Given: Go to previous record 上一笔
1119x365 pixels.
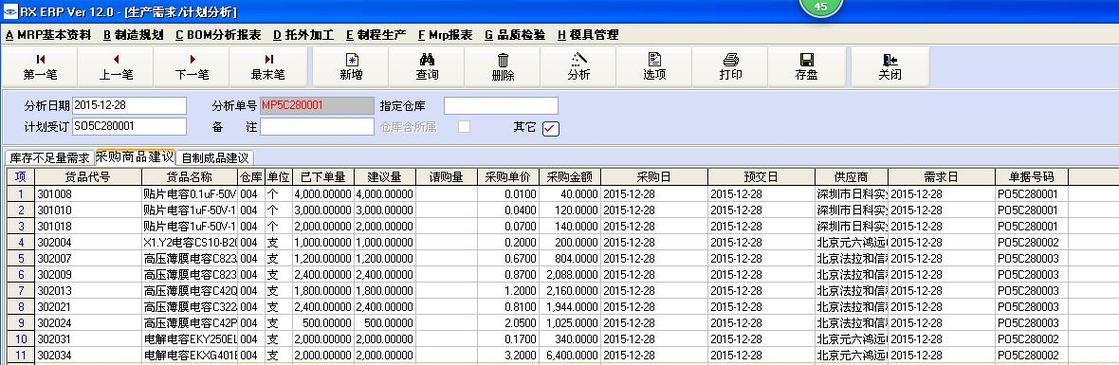Looking at the screenshot, I should [x=116, y=66].
